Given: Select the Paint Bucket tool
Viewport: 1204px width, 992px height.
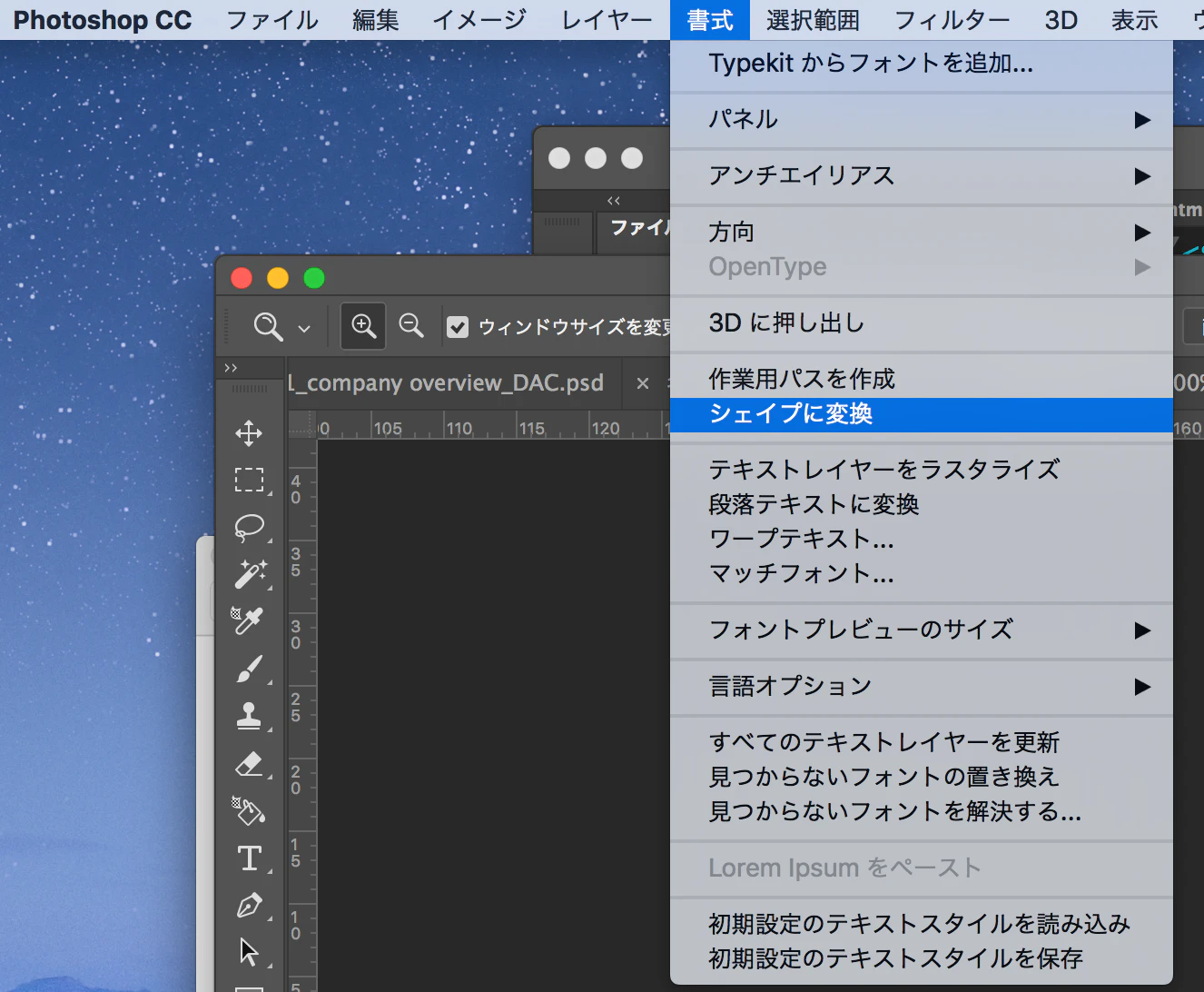Looking at the screenshot, I should [x=249, y=810].
